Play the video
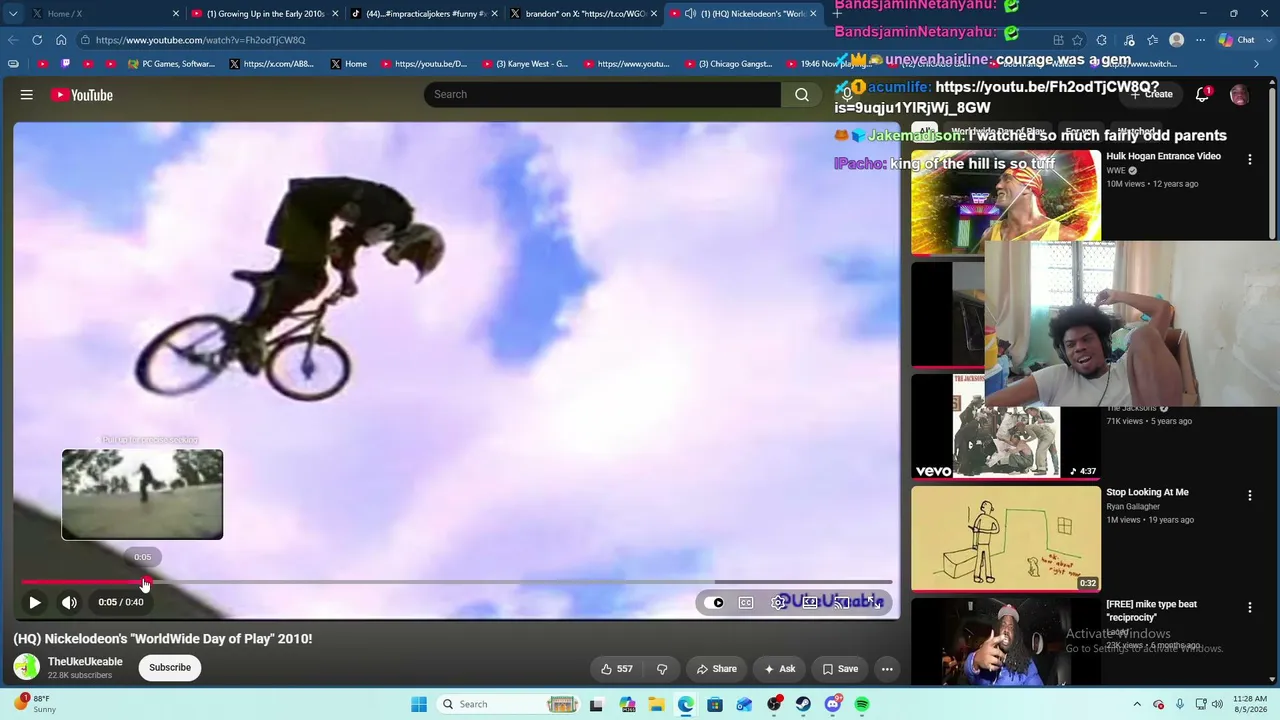The width and height of the screenshot is (1280, 720). [x=34, y=603]
